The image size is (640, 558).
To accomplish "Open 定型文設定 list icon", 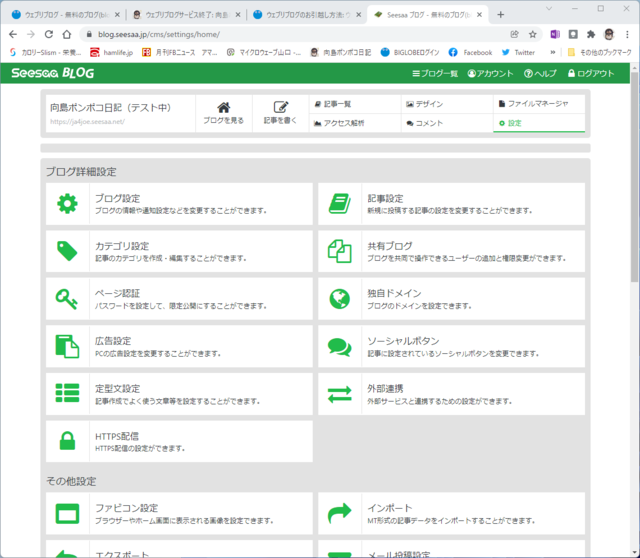I will tap(67, 393).
